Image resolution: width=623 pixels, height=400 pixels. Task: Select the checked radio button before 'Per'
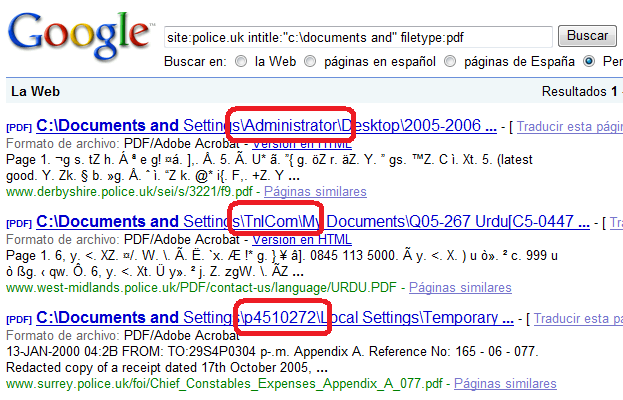(589, 61)
